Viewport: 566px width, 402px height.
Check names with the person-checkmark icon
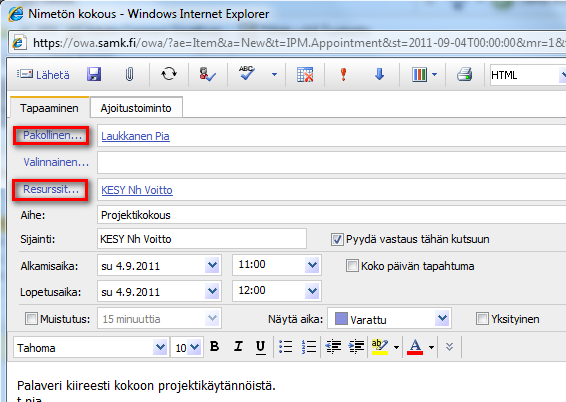coord(208,74)
